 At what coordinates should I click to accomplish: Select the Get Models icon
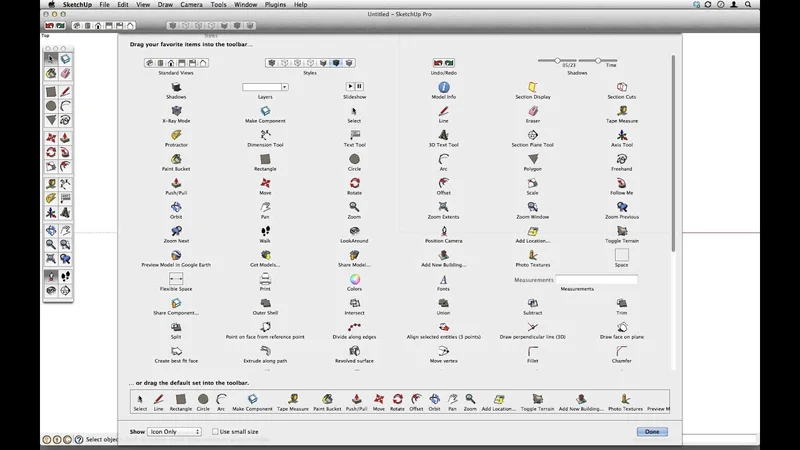point(265,255)
